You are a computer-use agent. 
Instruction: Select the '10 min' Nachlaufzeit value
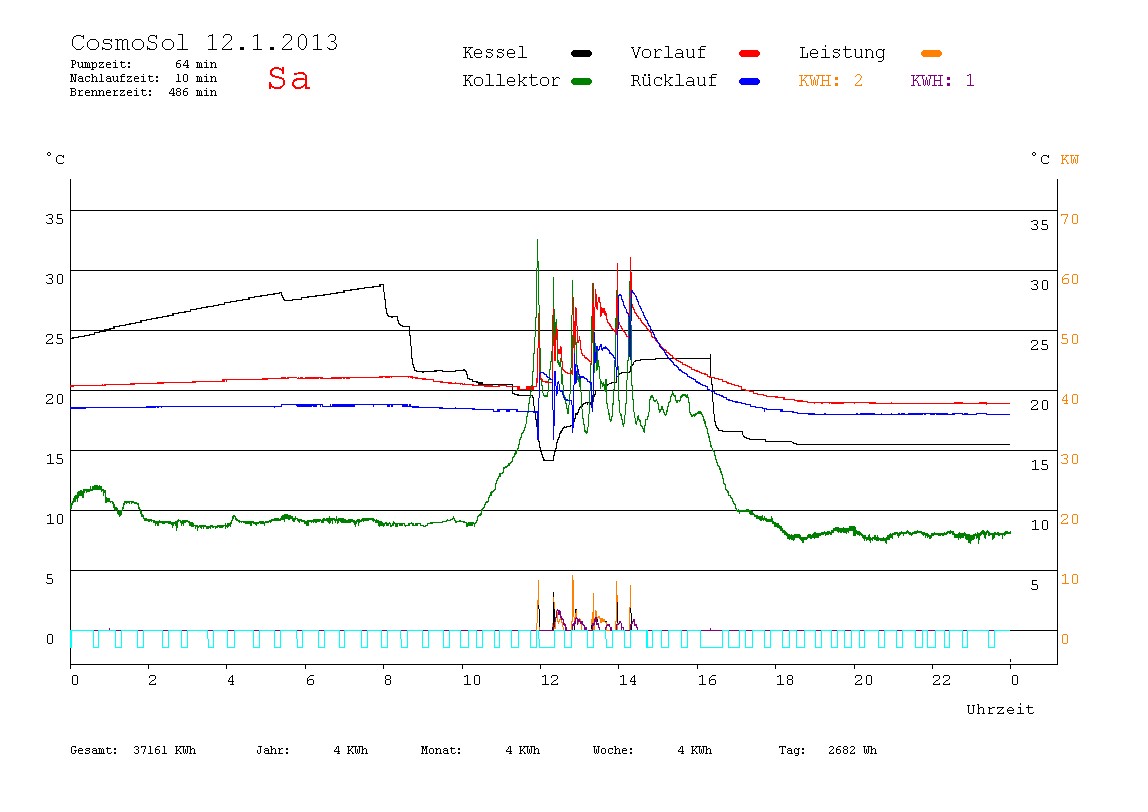[x=196, y=78]
